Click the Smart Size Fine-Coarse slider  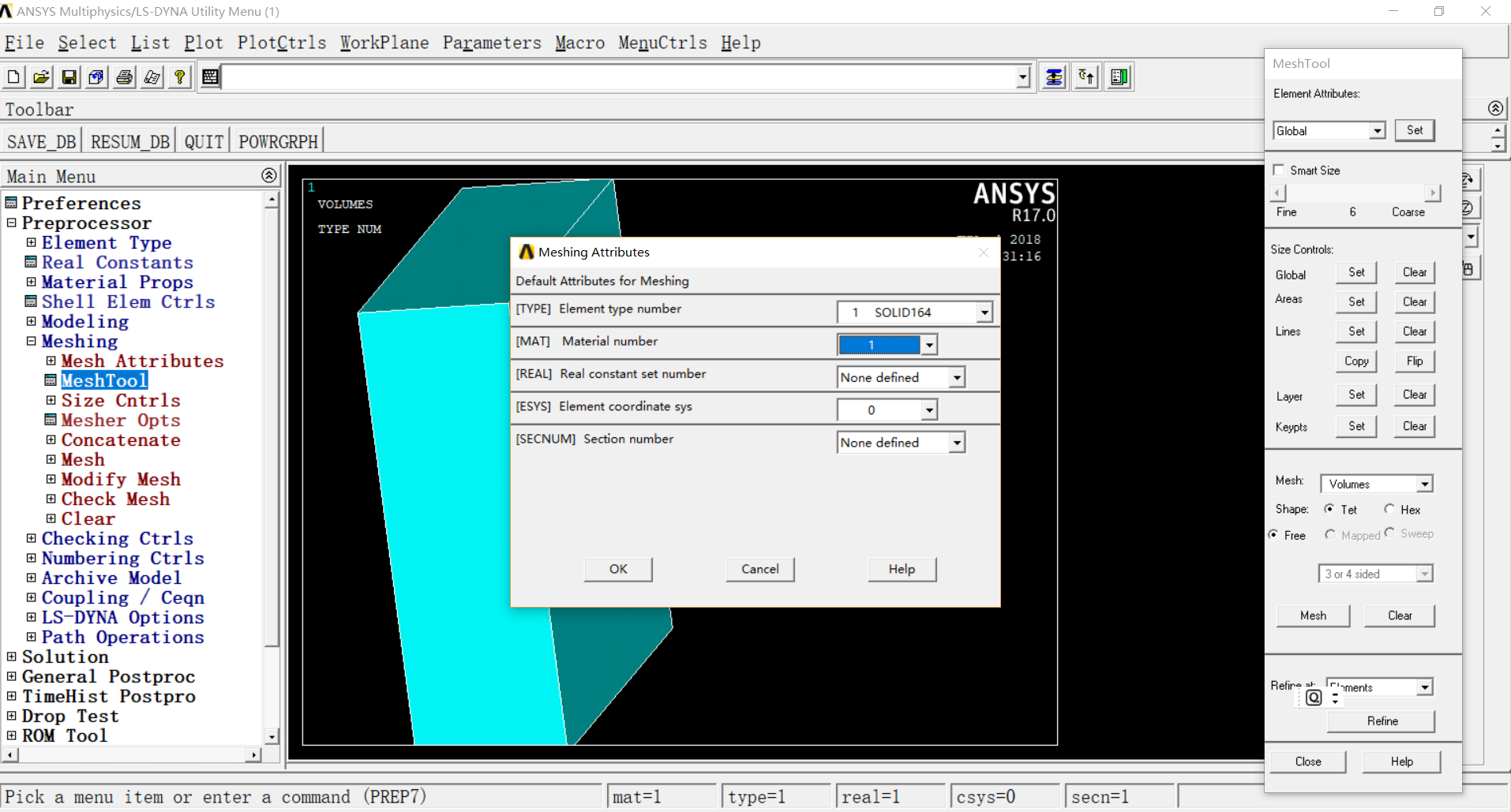(x=1355, y=193)
